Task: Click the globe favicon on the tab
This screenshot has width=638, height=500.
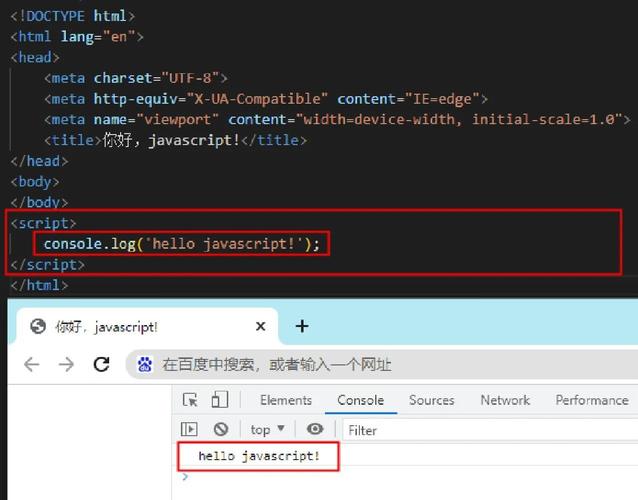Action: tap(38, 326)
